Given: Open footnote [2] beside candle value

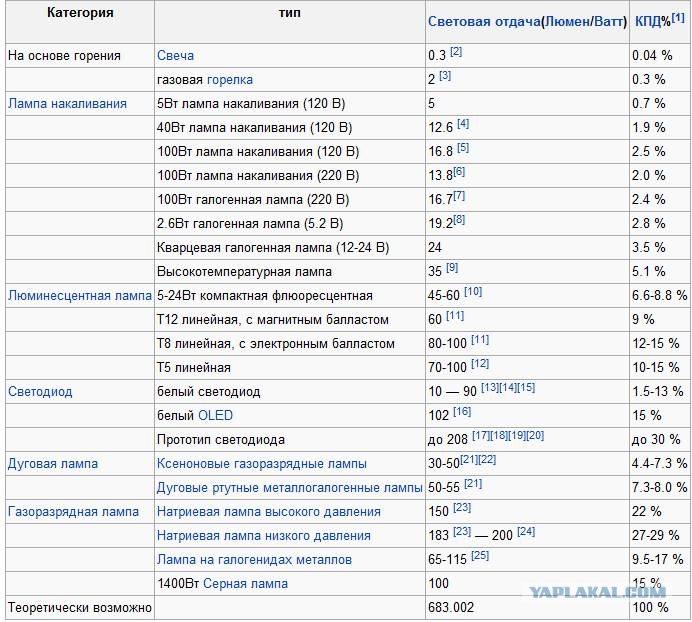Looking at the screenshot, I should click(x=456, y=52).
